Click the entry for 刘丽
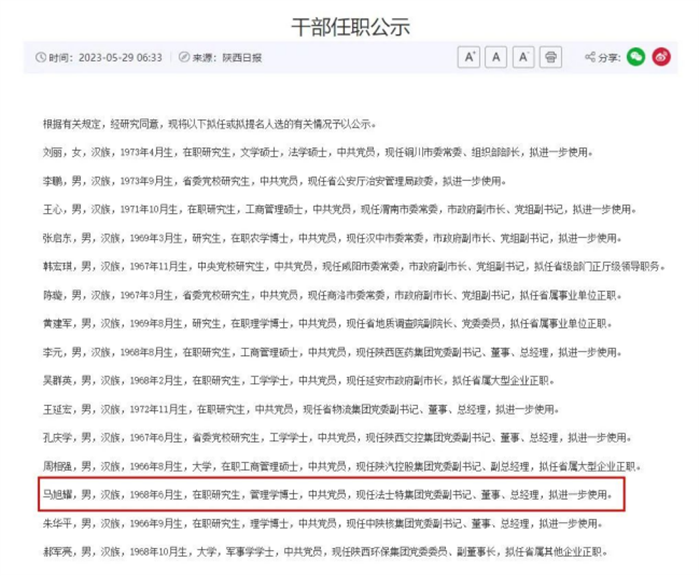 pos(318,153)
